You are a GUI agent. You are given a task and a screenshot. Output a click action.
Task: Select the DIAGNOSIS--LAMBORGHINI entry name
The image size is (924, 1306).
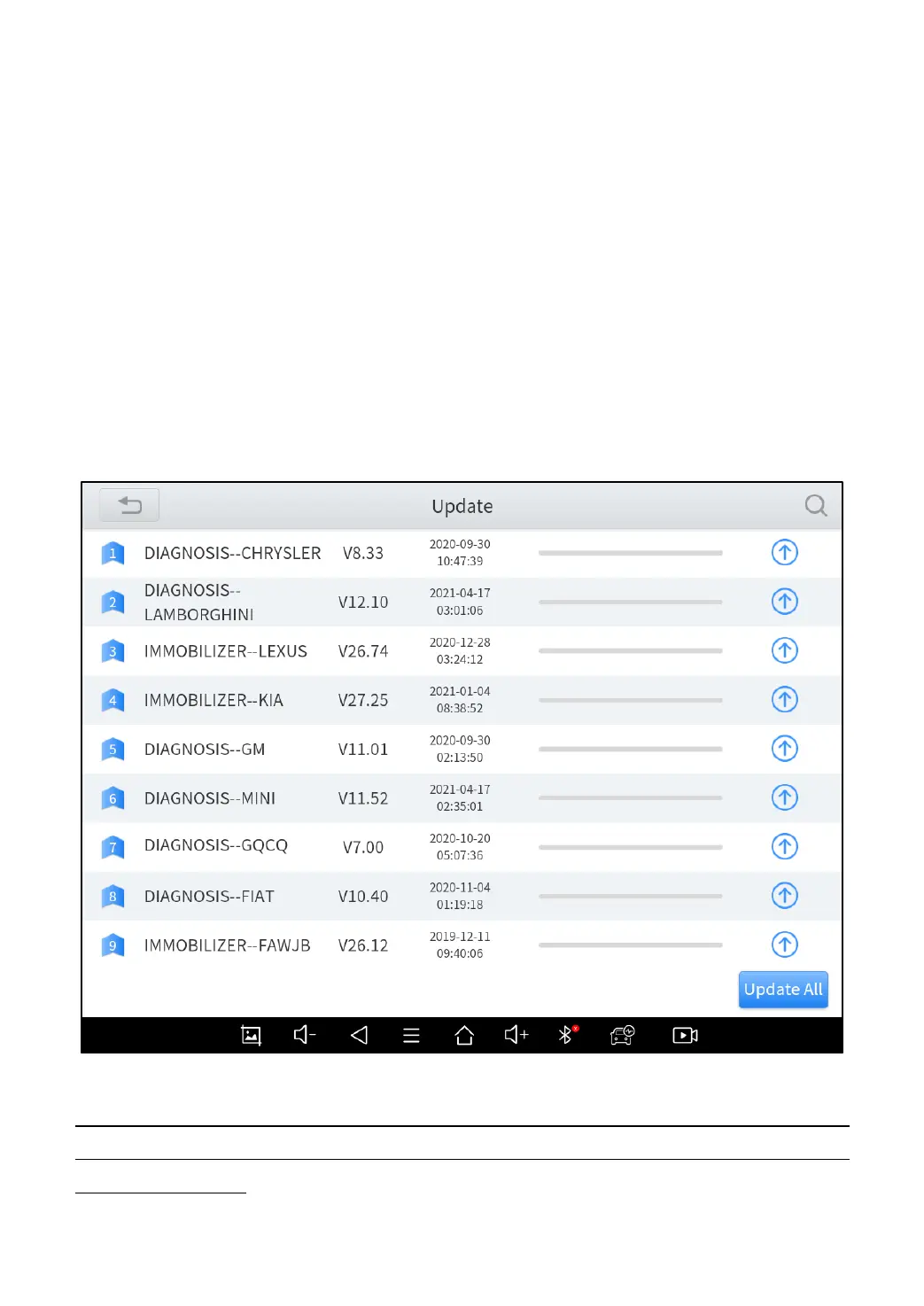199,602
